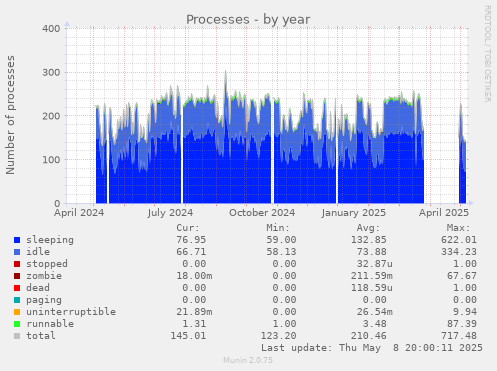The image size is (497, 371).
Task: Click zombie average value 211.59m
Action: (372, 276)
